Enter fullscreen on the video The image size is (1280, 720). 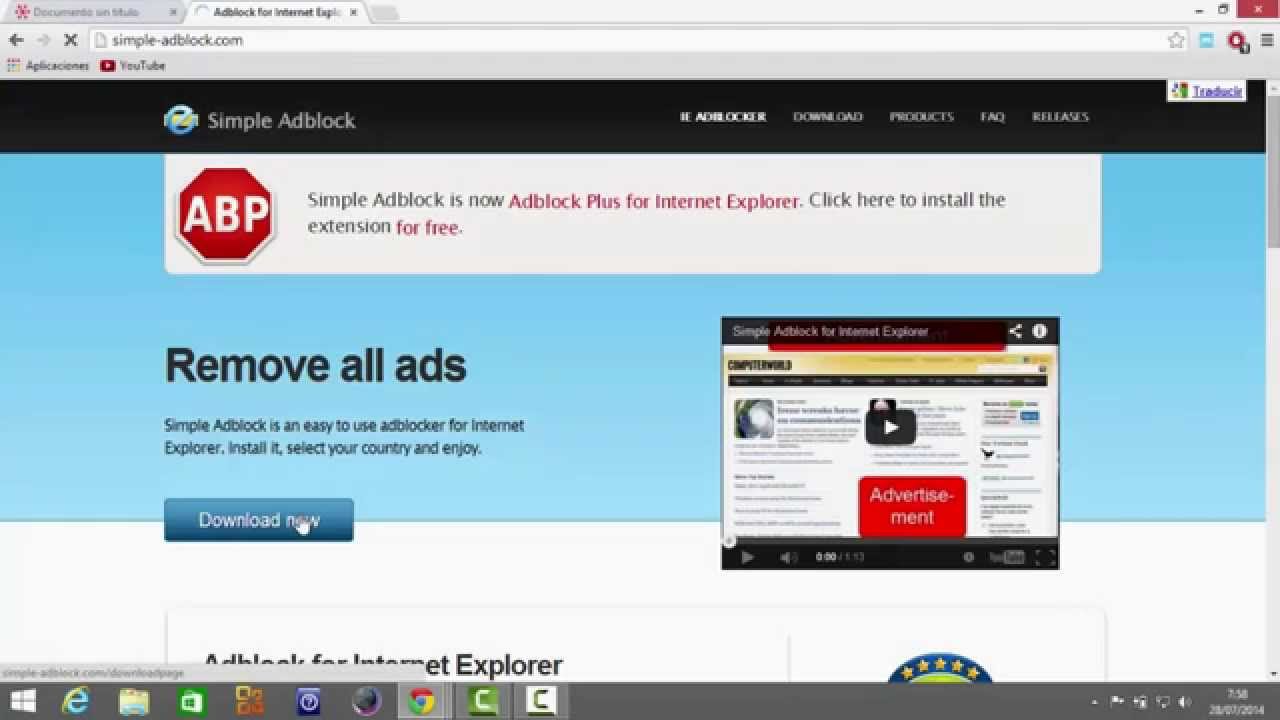click(x=1045, y=557)
